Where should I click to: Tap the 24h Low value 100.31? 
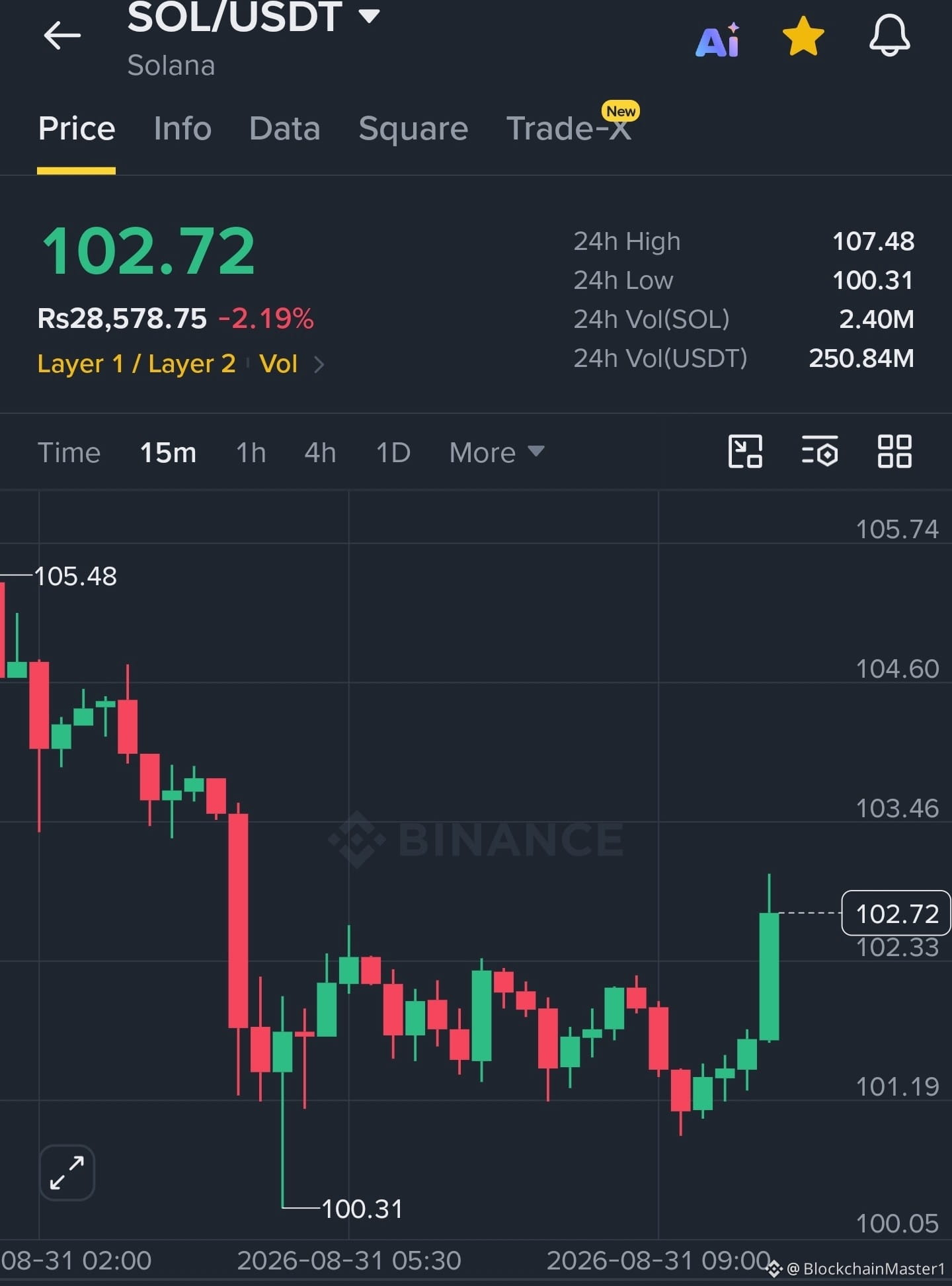point(873,280)
